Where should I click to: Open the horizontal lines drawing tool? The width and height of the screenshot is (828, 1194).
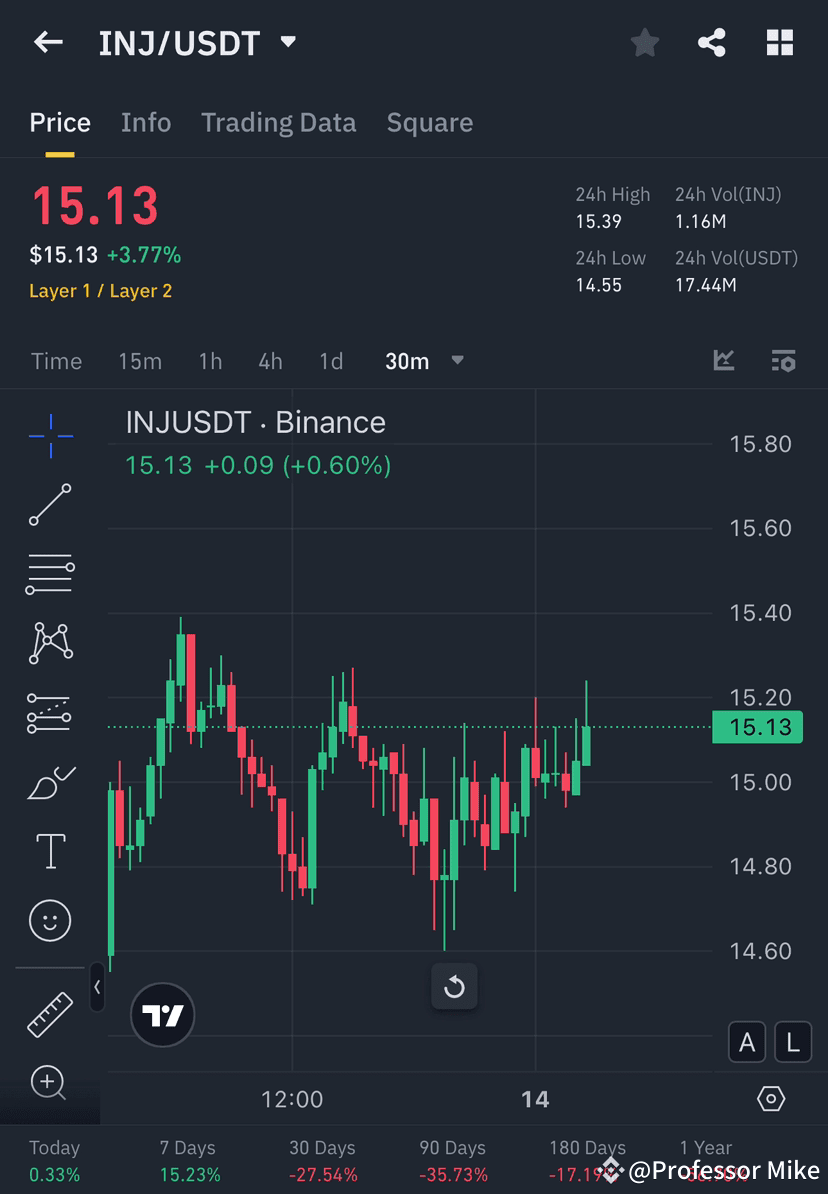click(50, 574)
